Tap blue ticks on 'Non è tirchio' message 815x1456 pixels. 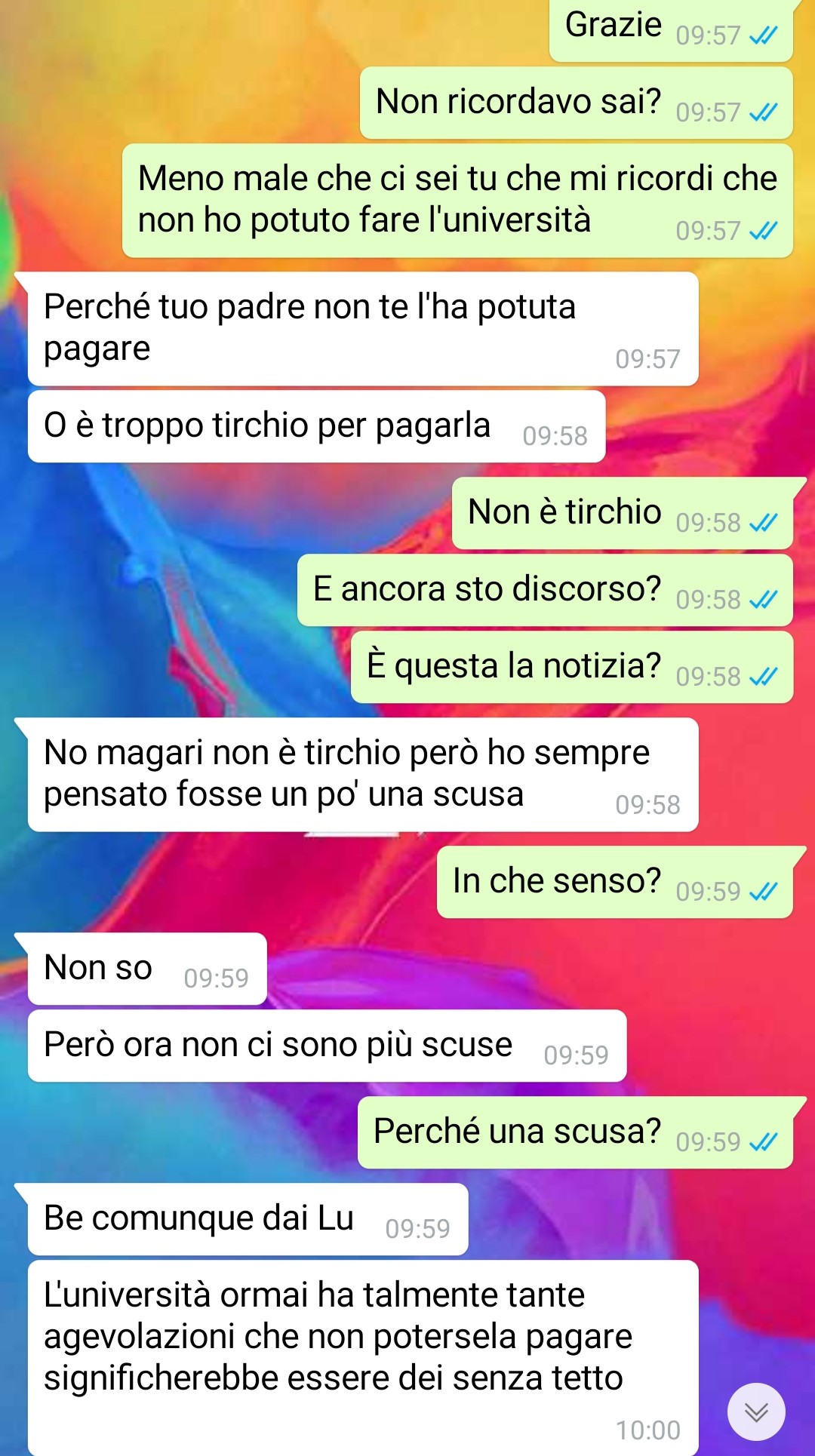click(x=763, y=523)
